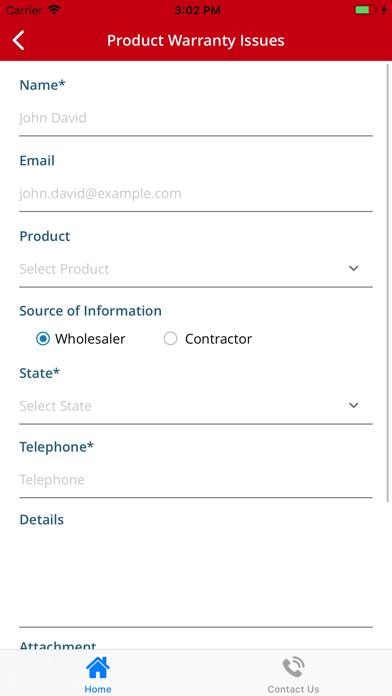The image size is (392, 696).
Task: Expand the Select Product chevron
Action: tap(353, 269)
